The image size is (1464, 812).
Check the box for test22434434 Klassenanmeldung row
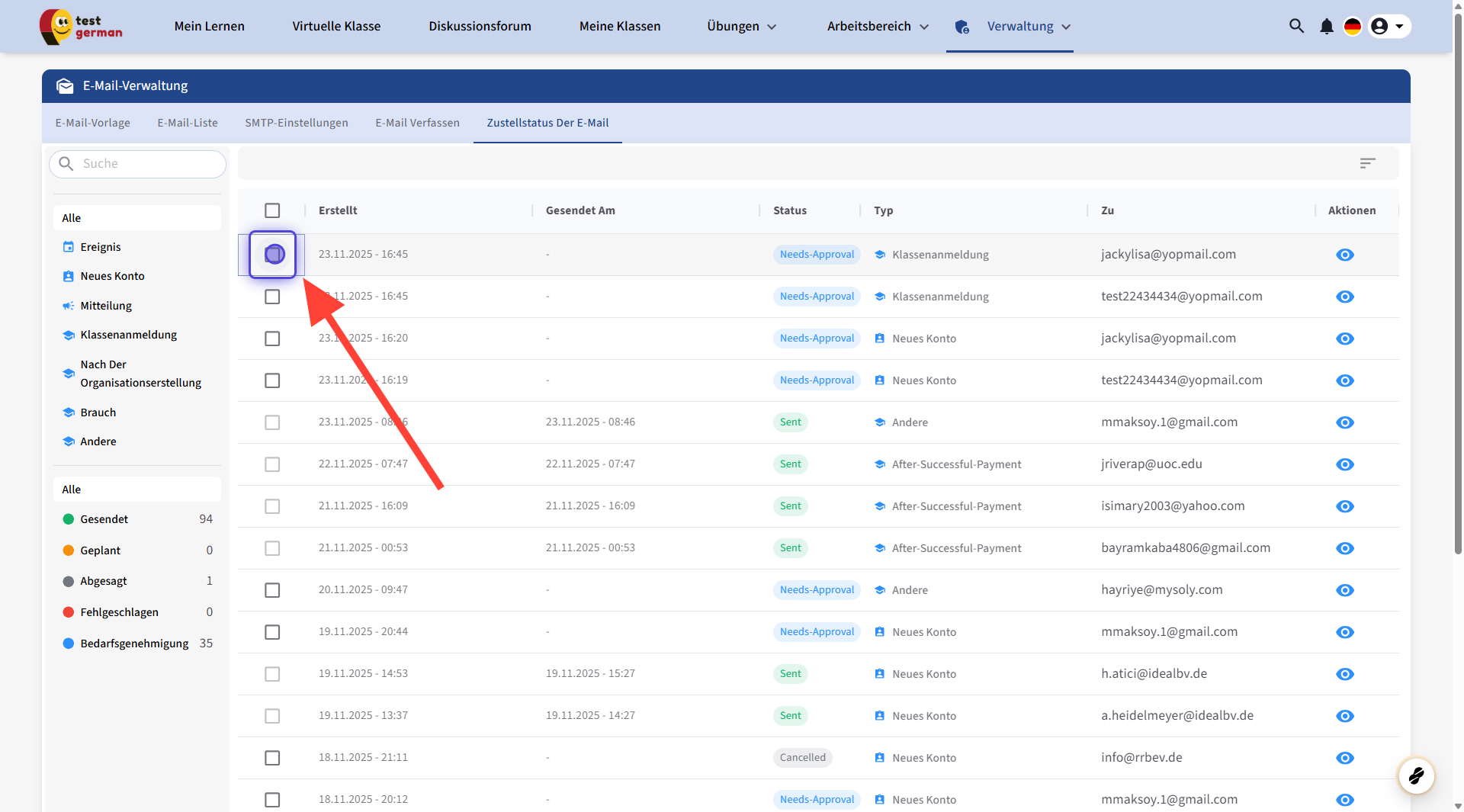pos(272,297)
